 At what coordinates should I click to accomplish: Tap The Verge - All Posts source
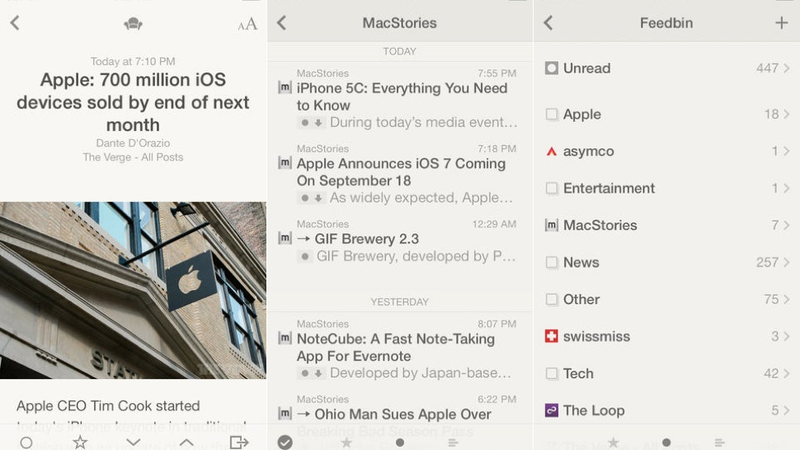[133, 157]
